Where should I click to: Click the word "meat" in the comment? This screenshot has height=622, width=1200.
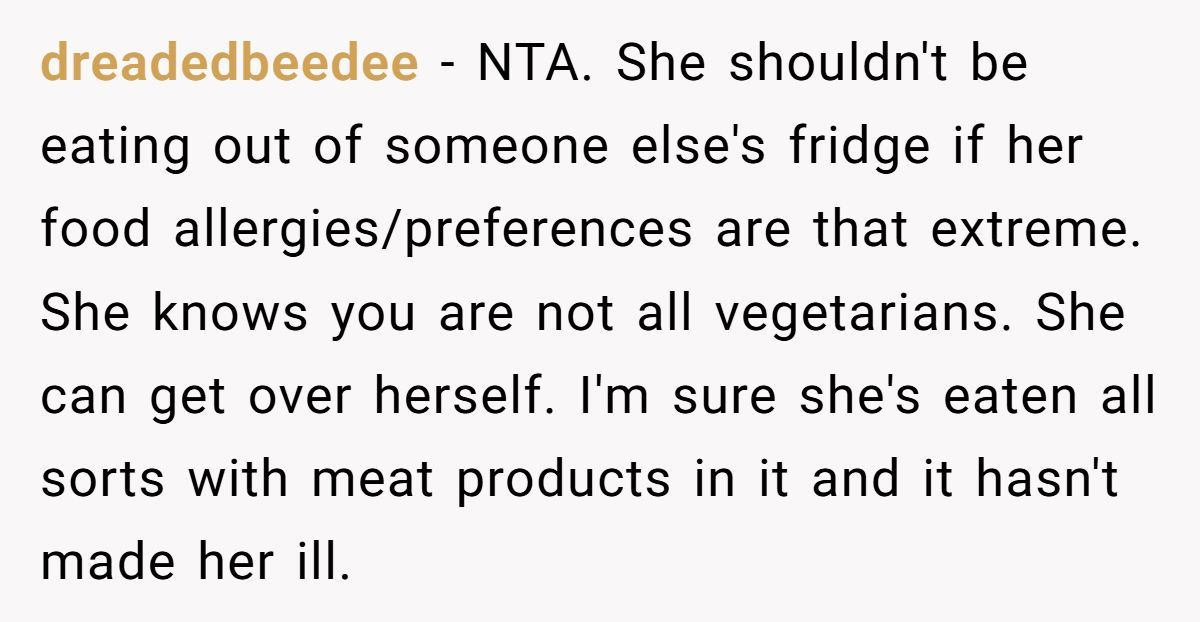[x=372, y=479]
